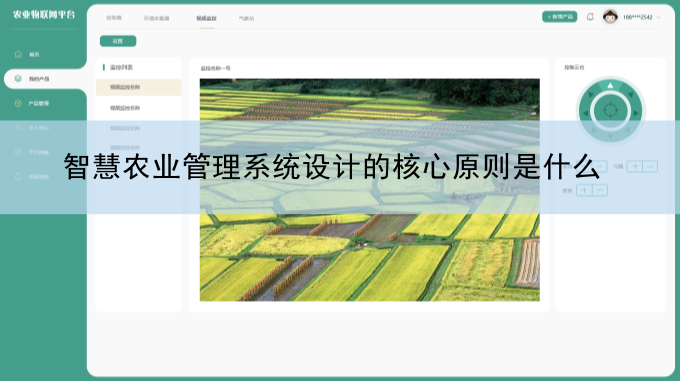Open the user avatar picture
The width and height of the screenshot is (680, 381).
(x=610, y=17)
